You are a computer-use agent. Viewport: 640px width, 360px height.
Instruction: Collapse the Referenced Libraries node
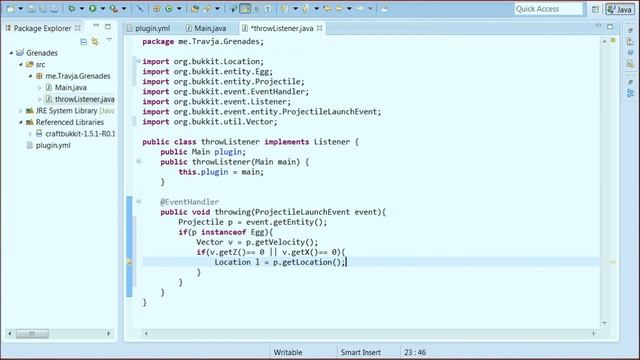20,122
